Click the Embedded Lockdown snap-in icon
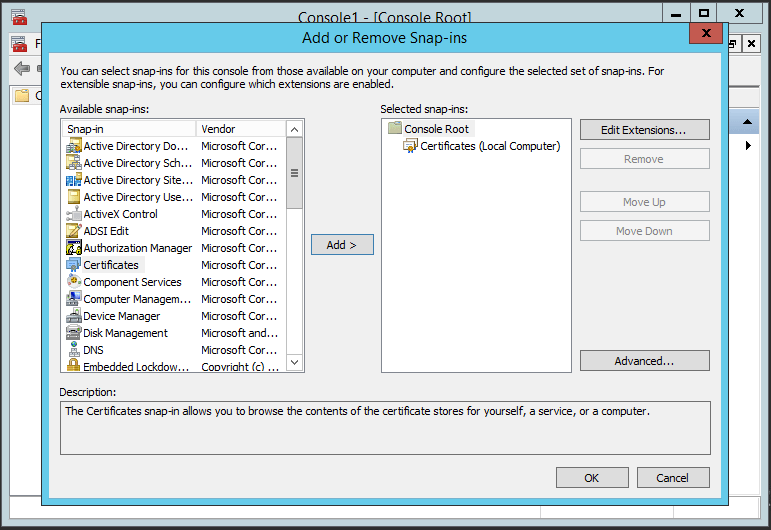 (73, 367)
